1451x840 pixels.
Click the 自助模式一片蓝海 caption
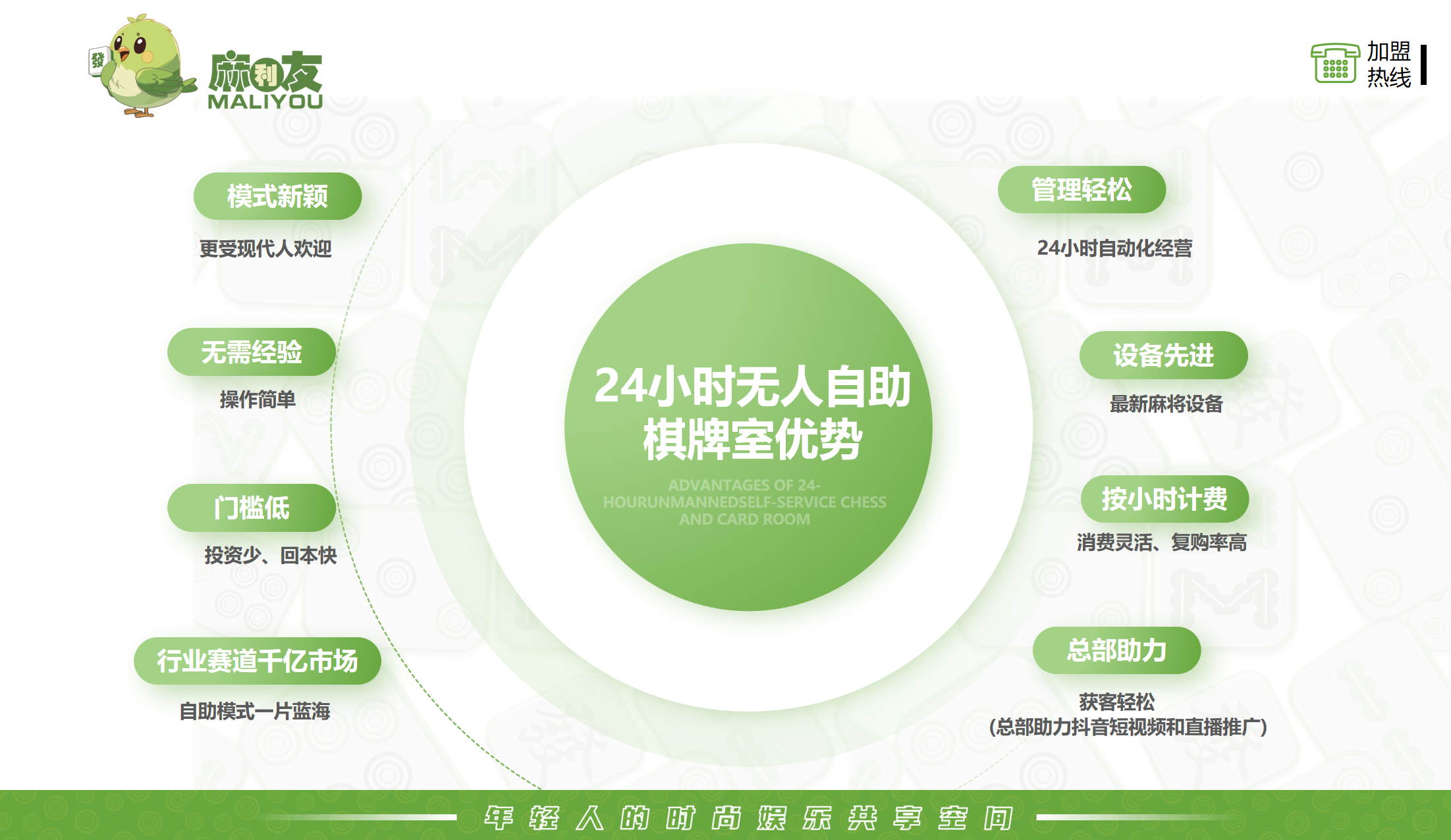[x=254, y=711]
